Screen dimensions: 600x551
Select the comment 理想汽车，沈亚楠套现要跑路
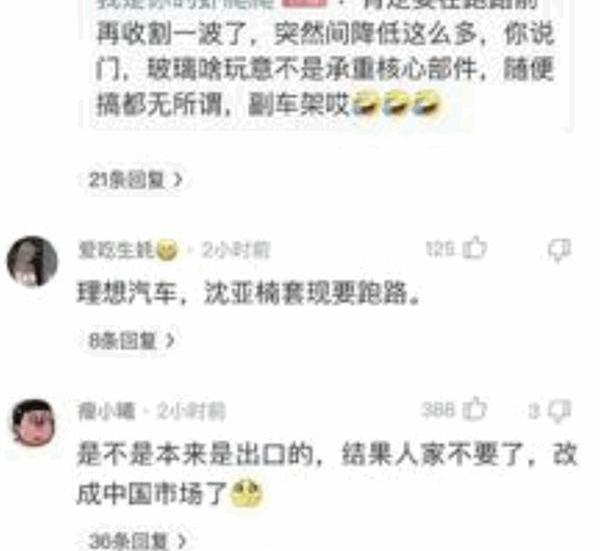click(248, 294)
